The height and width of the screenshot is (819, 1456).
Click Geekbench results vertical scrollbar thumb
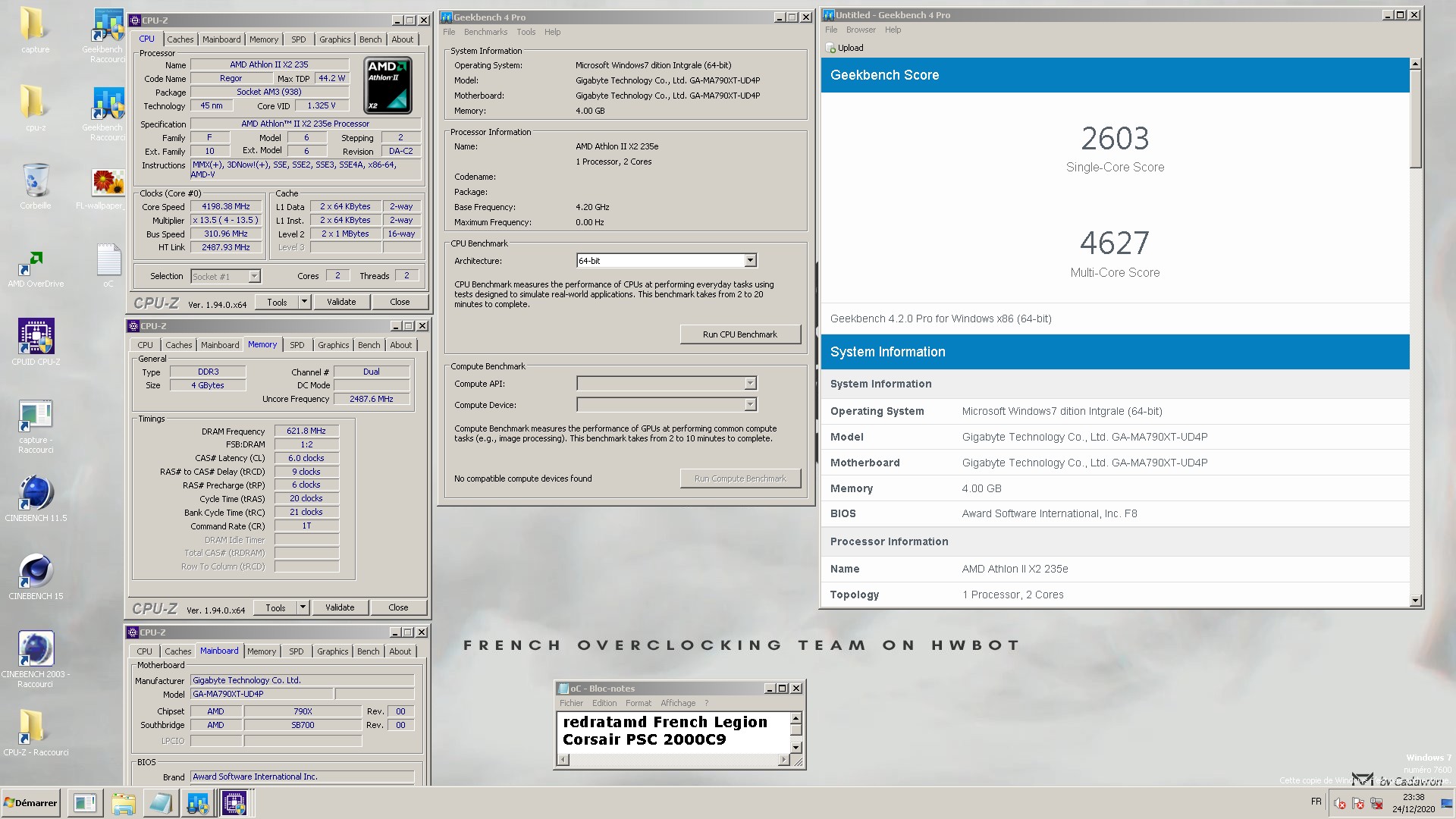pyautogui.click(x=1415, y=119)
